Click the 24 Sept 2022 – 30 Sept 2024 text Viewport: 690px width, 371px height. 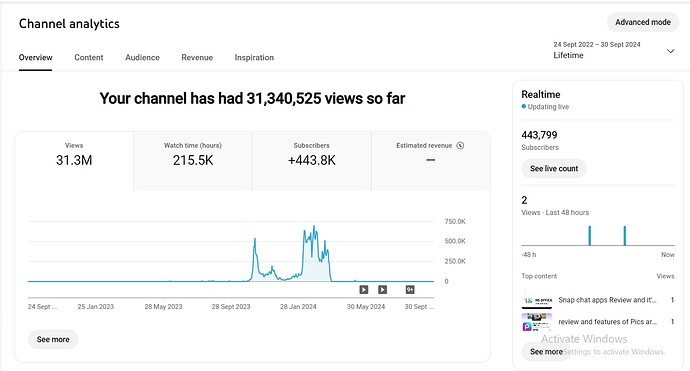(x=597, y=44)
